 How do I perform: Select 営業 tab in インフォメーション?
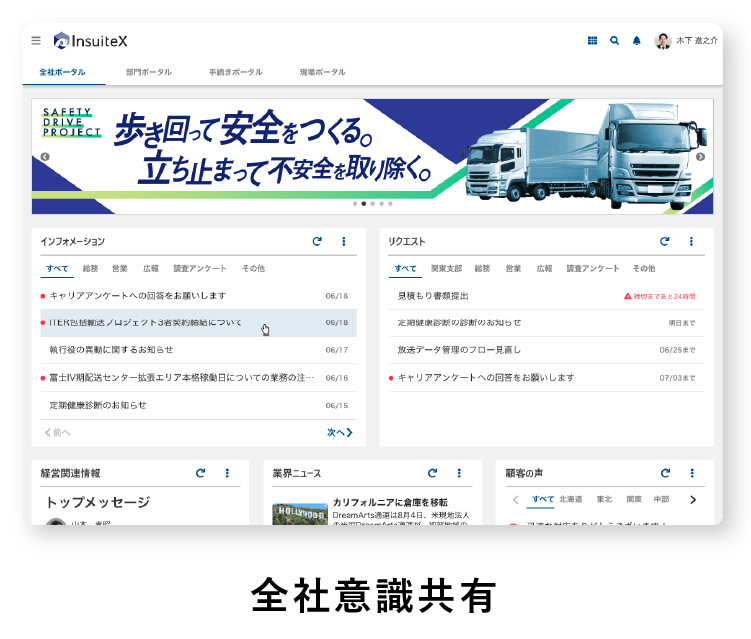120,269
